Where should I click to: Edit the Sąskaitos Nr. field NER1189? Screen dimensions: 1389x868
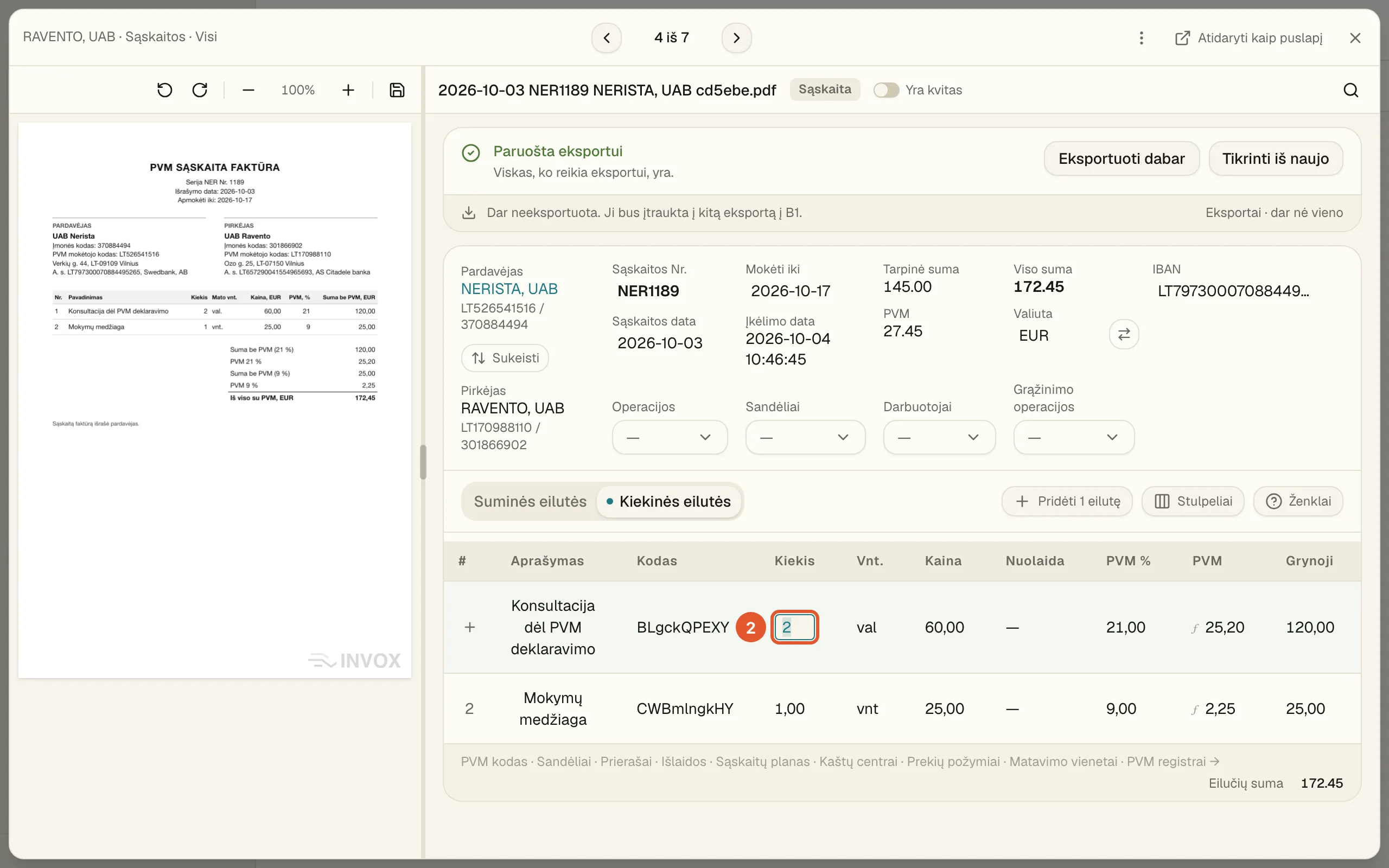point(648,291)
